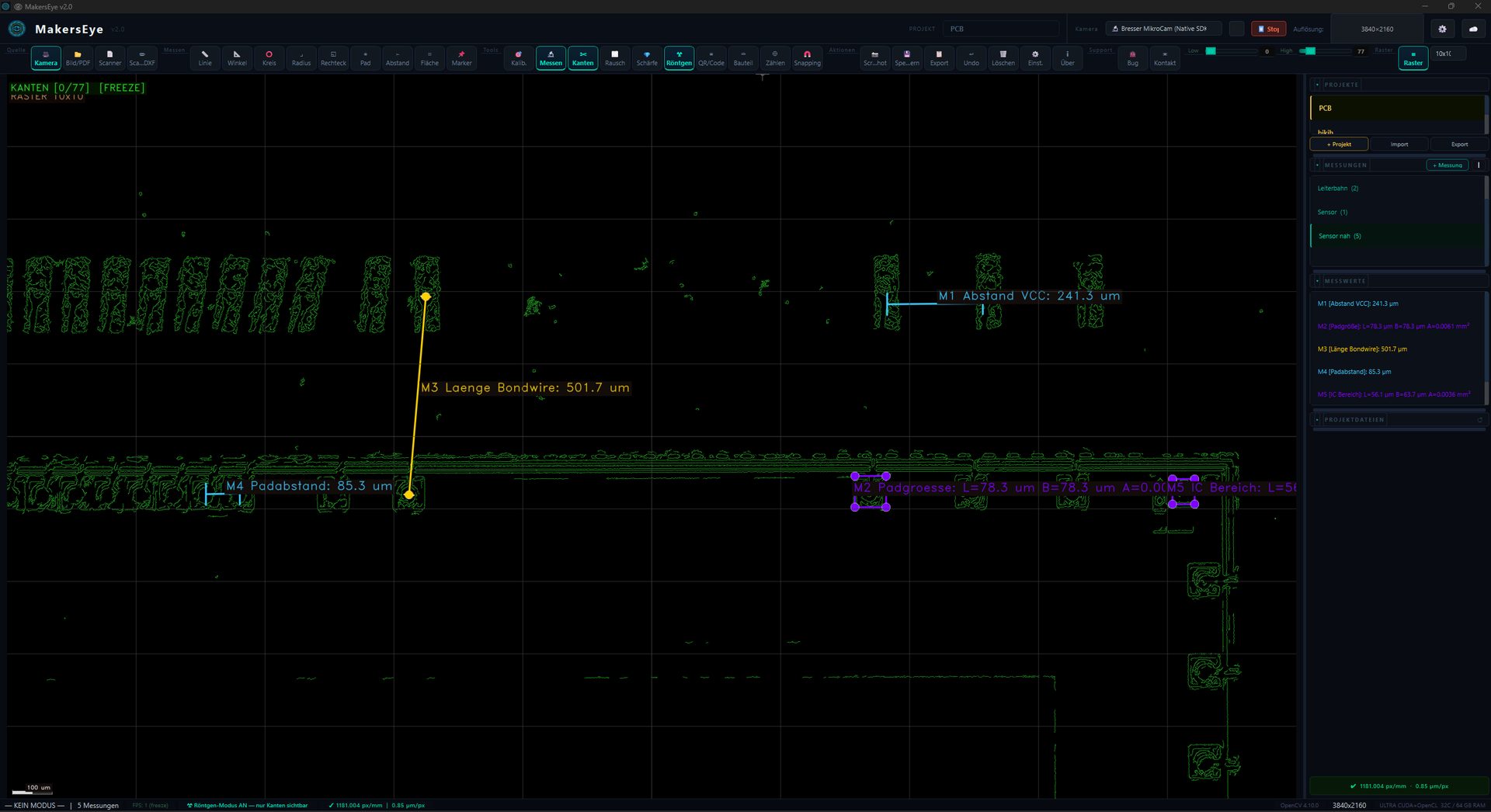Click the Löschen trash icon

(1003, 58)
